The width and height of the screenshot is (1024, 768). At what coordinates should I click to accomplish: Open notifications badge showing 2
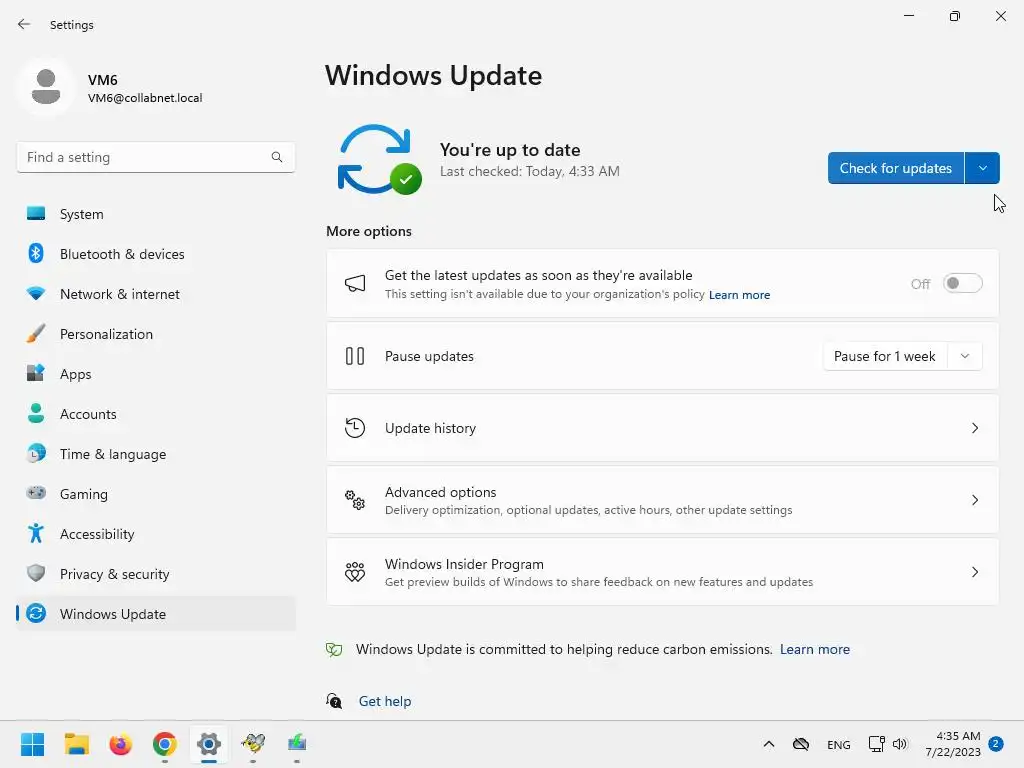tap(996, 744)
